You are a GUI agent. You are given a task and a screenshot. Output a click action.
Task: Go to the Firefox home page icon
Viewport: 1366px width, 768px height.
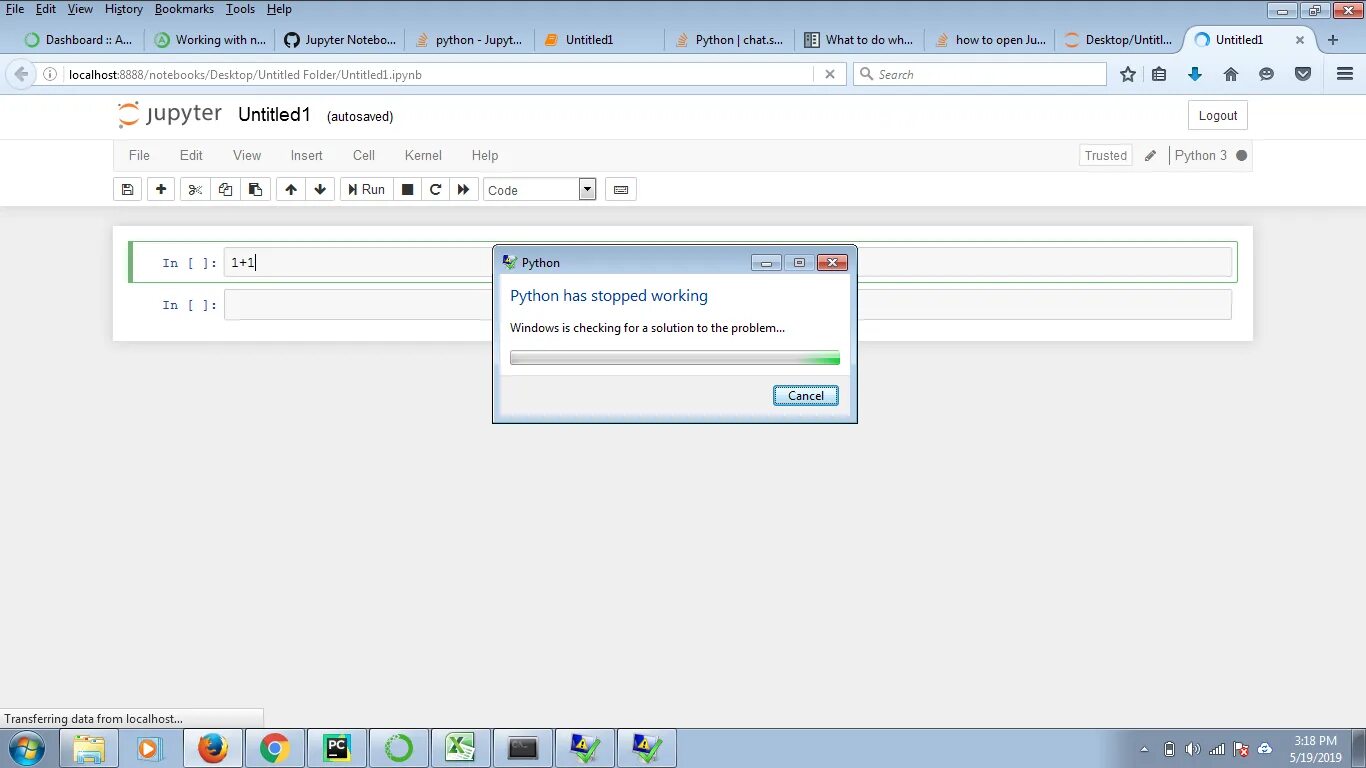click(x=1231, y=74)
